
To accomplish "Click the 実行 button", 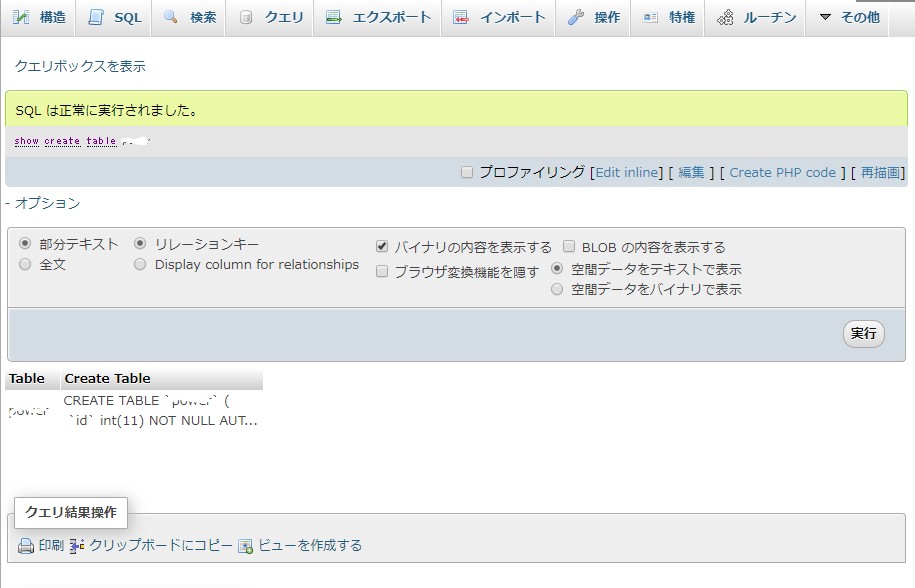I will [864, 334].
